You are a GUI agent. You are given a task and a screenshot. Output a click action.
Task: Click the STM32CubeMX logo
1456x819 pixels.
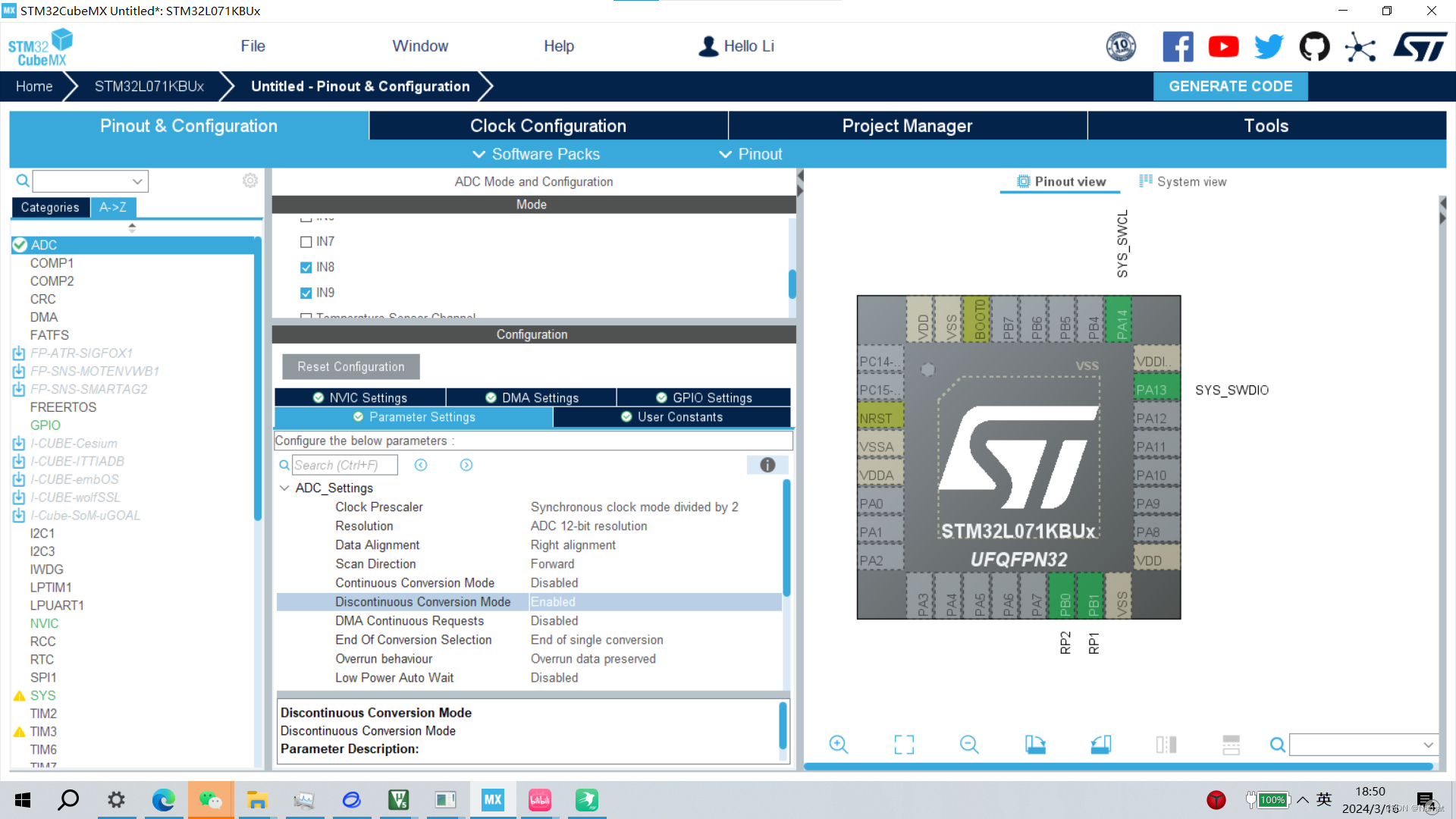[x=41, y=47]
